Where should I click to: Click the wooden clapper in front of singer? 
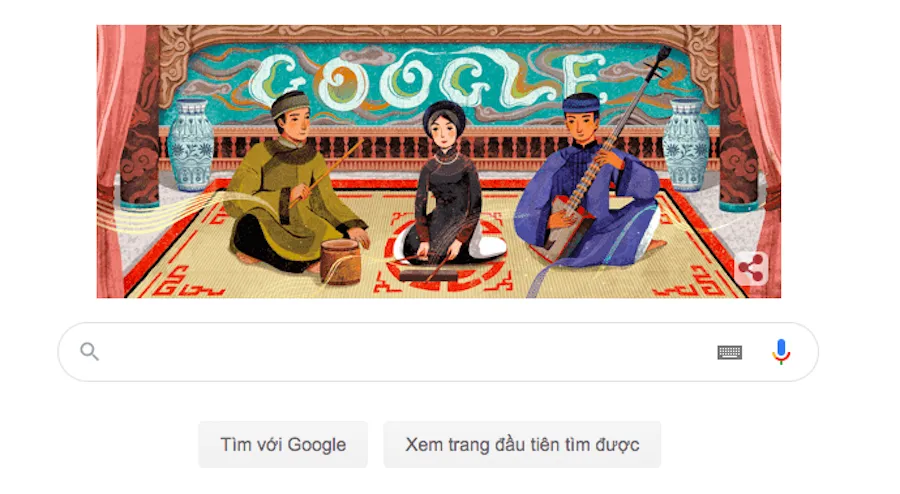click(430, 276)
